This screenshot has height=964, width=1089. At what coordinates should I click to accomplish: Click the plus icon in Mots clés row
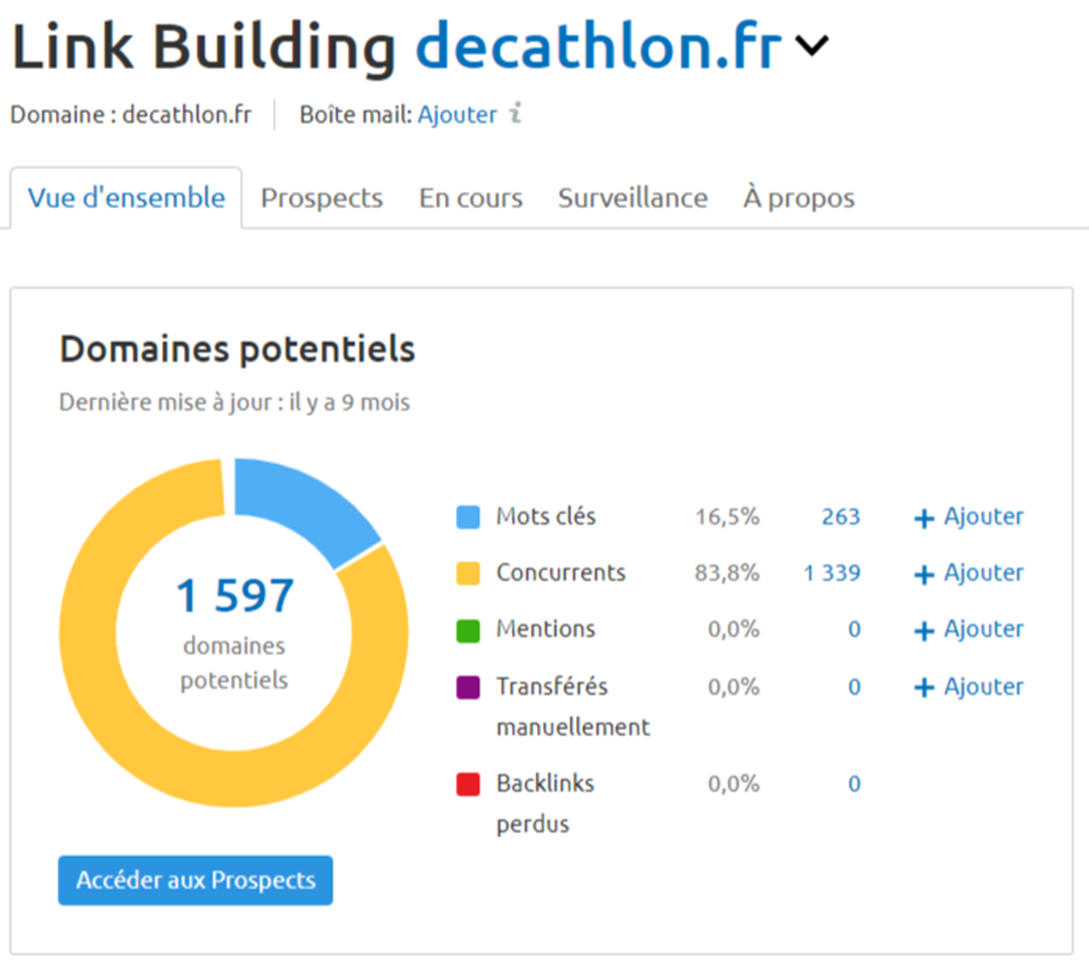[x=924, y=519]
